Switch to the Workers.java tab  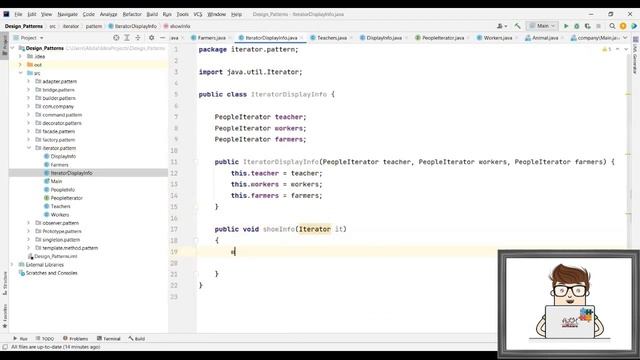[x=498, y=38]
